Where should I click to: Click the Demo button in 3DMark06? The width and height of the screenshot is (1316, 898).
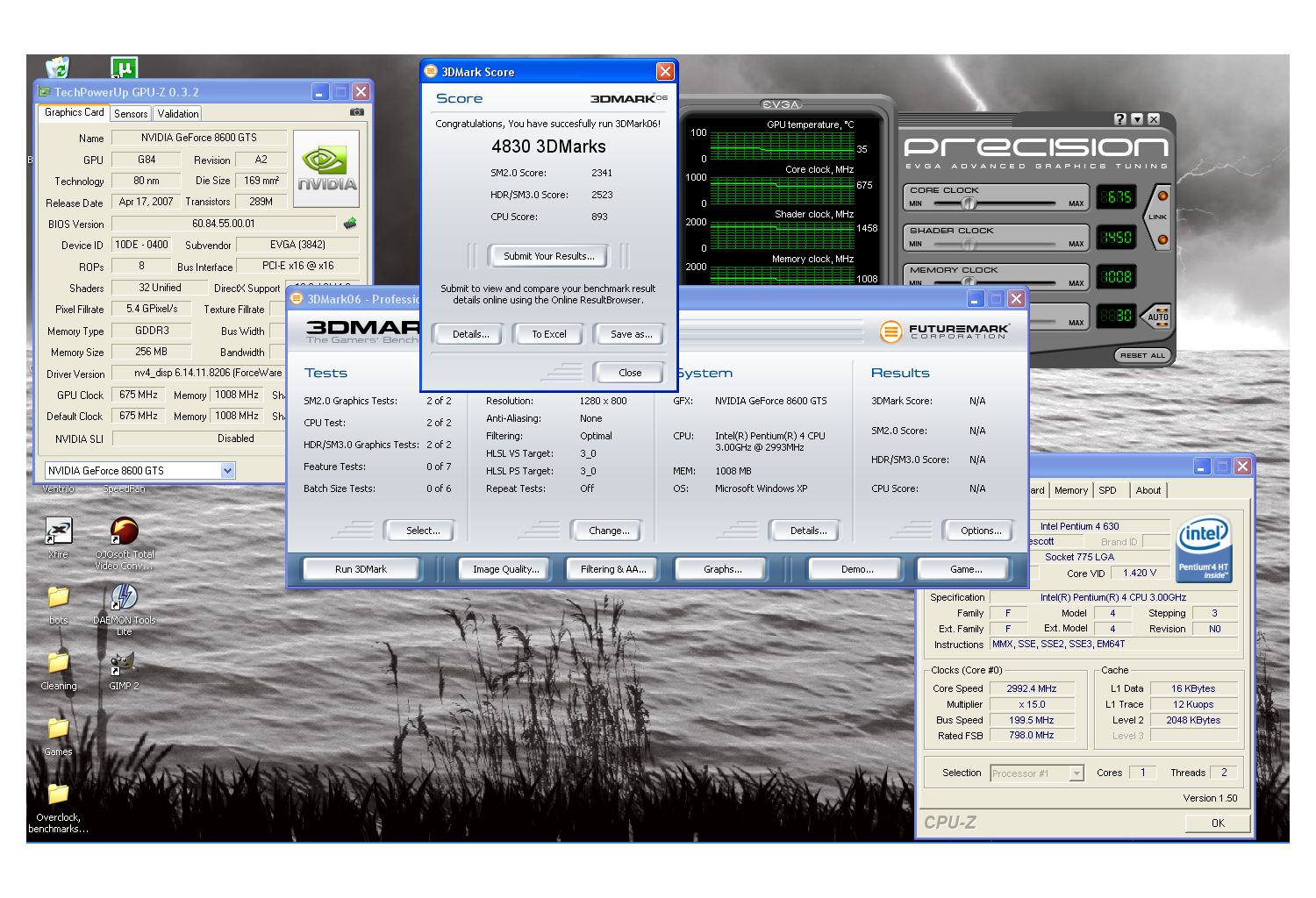[x=857, y=569]
